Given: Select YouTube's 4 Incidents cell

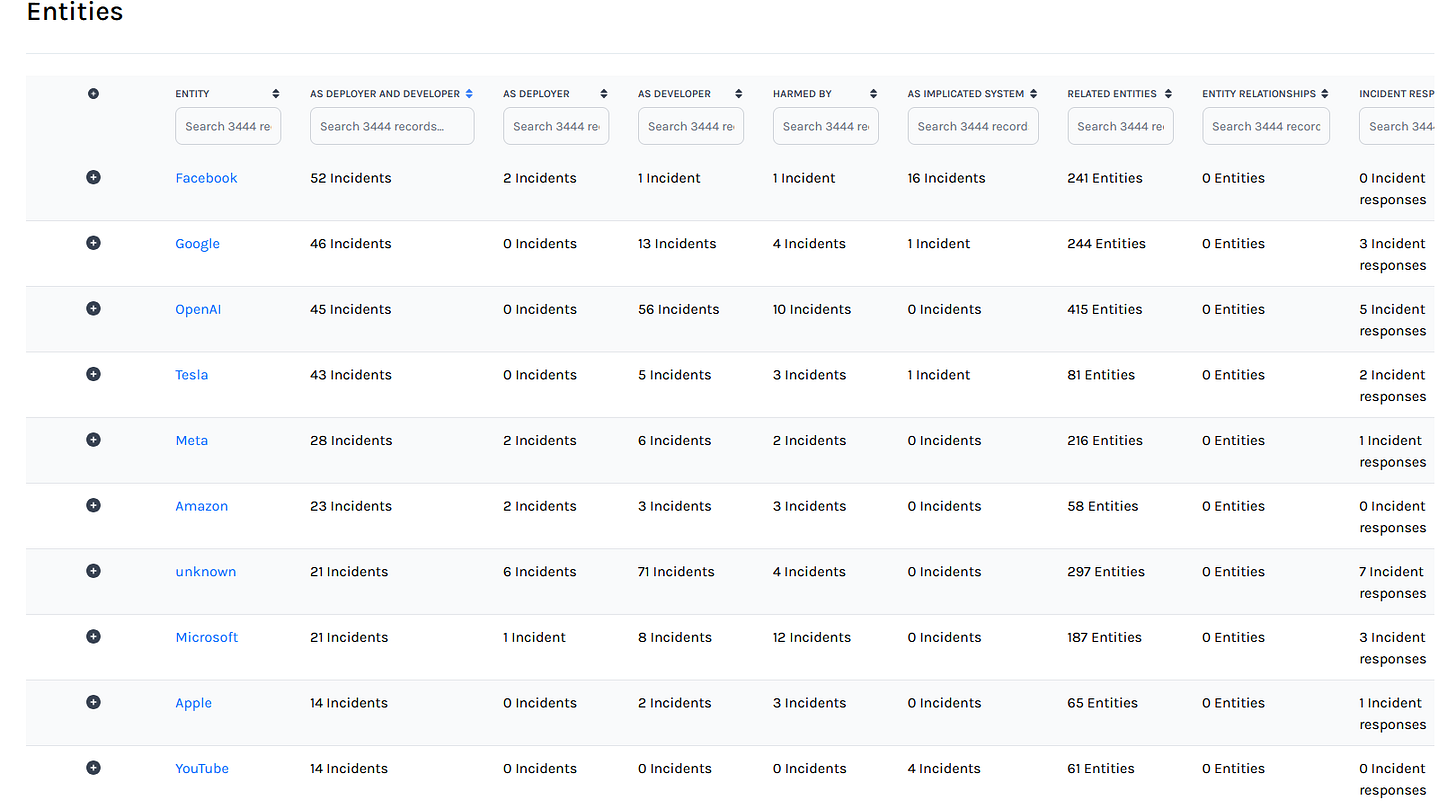Looking at the screenshot, I should click(946, 769).
